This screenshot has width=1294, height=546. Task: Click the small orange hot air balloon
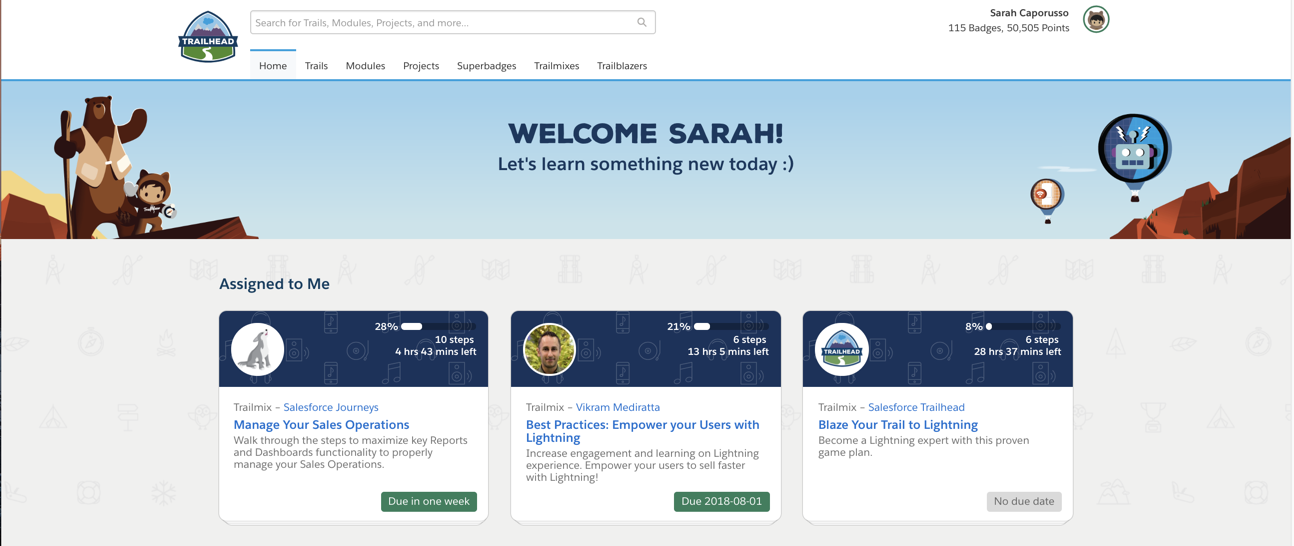coord(1046,197)
